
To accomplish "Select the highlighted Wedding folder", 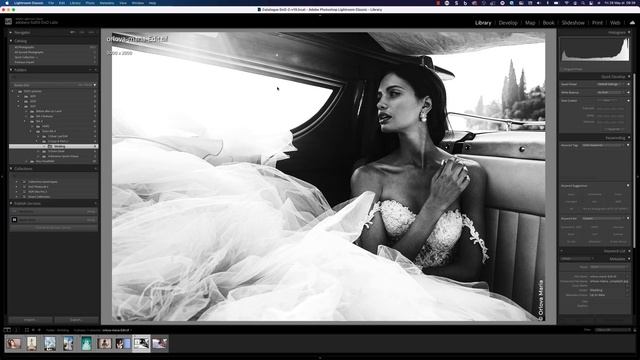I will point(53,146).
